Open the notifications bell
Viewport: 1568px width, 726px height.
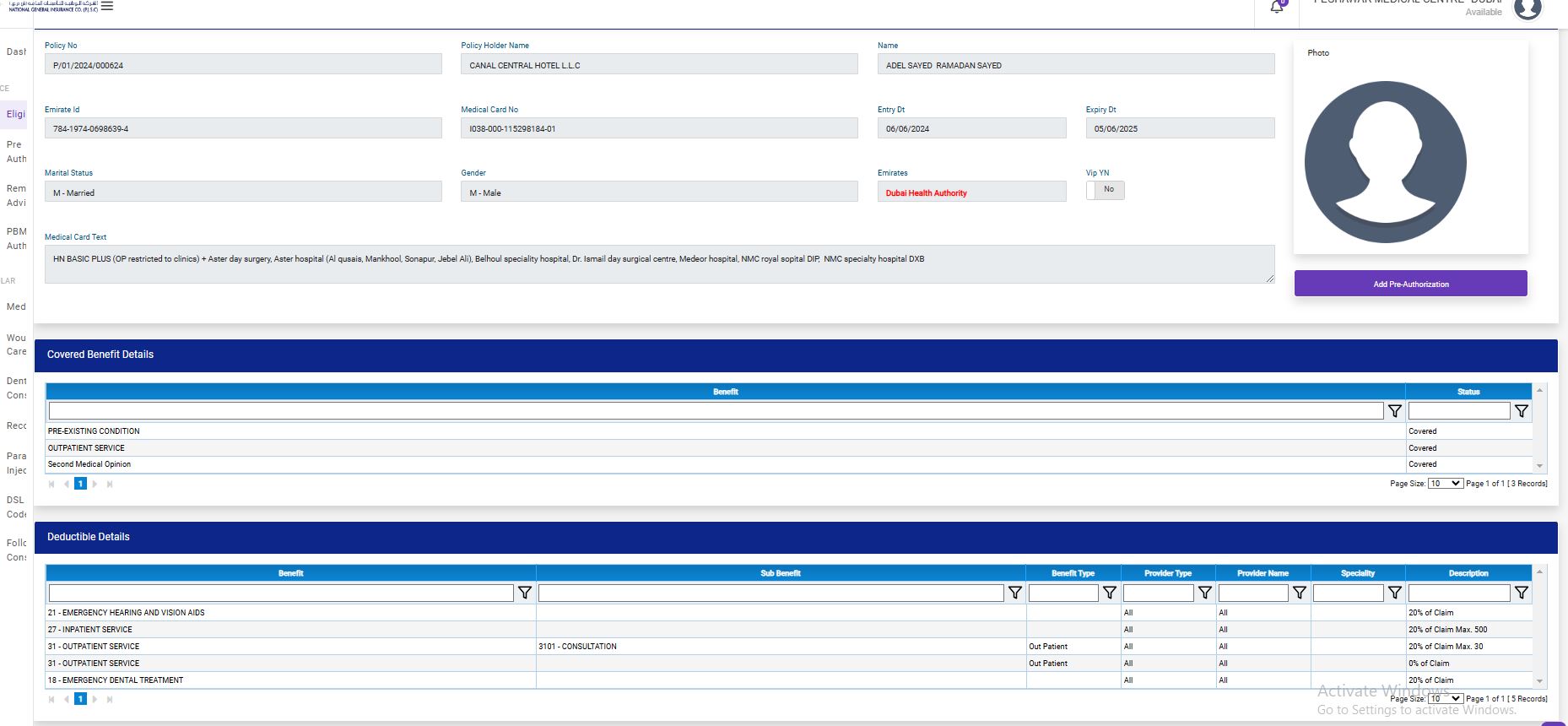(1277, 8)
